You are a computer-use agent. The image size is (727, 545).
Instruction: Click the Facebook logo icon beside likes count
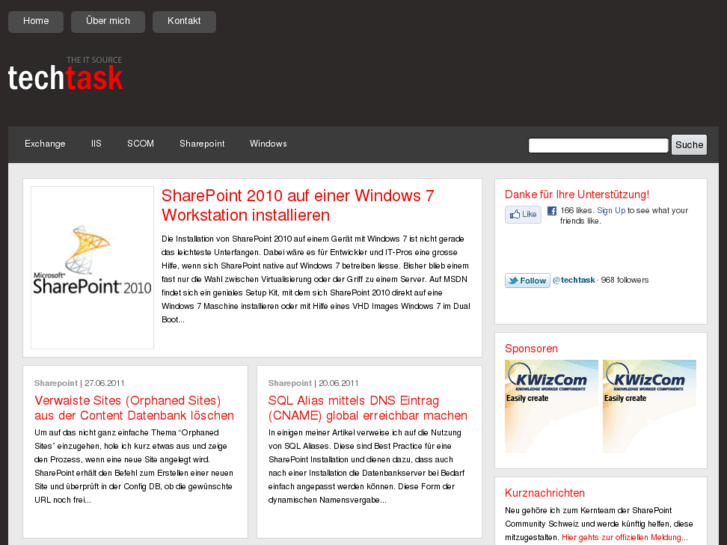pyautogui.click(x=551, y=211)
